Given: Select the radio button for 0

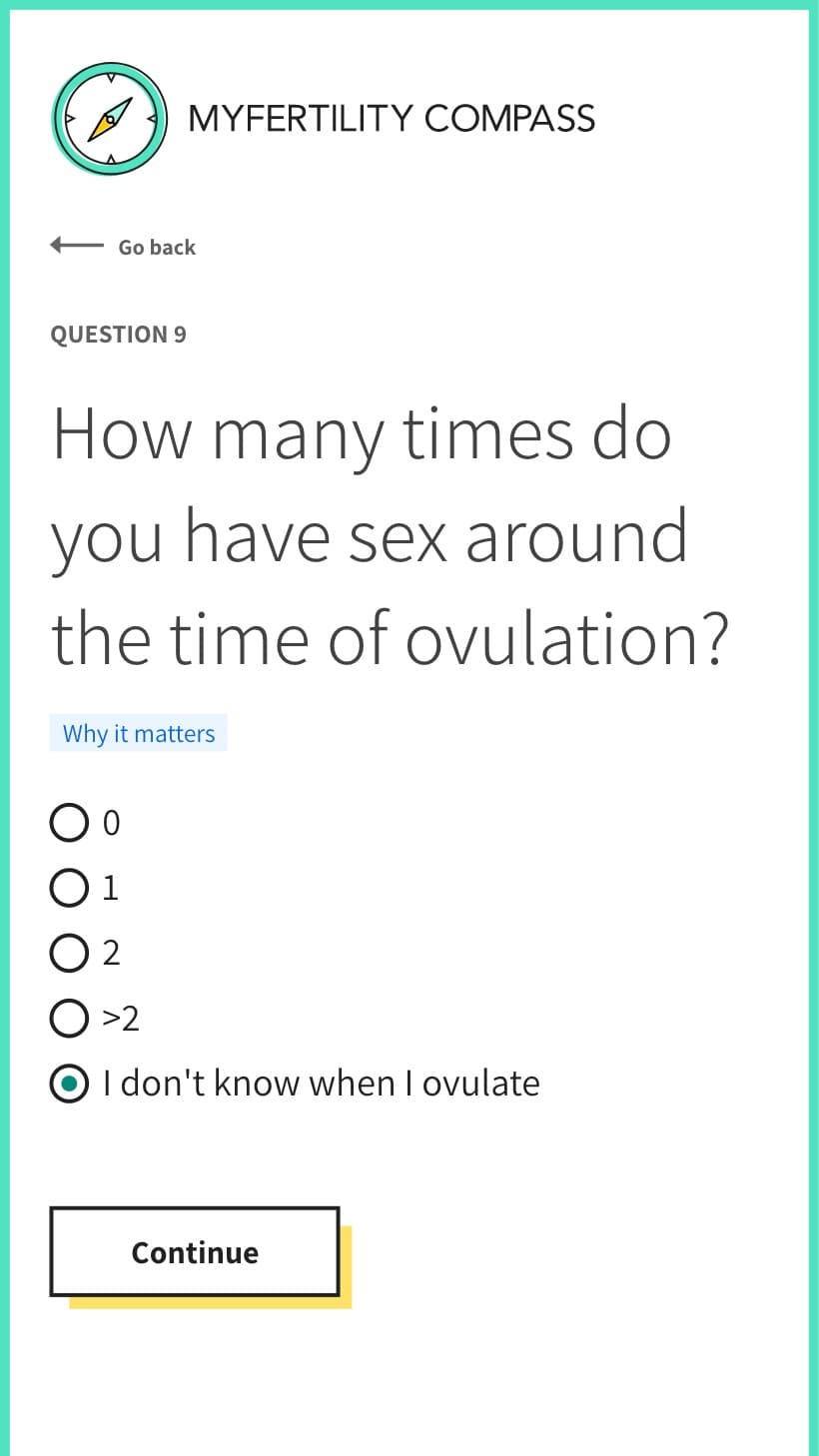Looking at the screenshot, I should click(x=69, y=823).
